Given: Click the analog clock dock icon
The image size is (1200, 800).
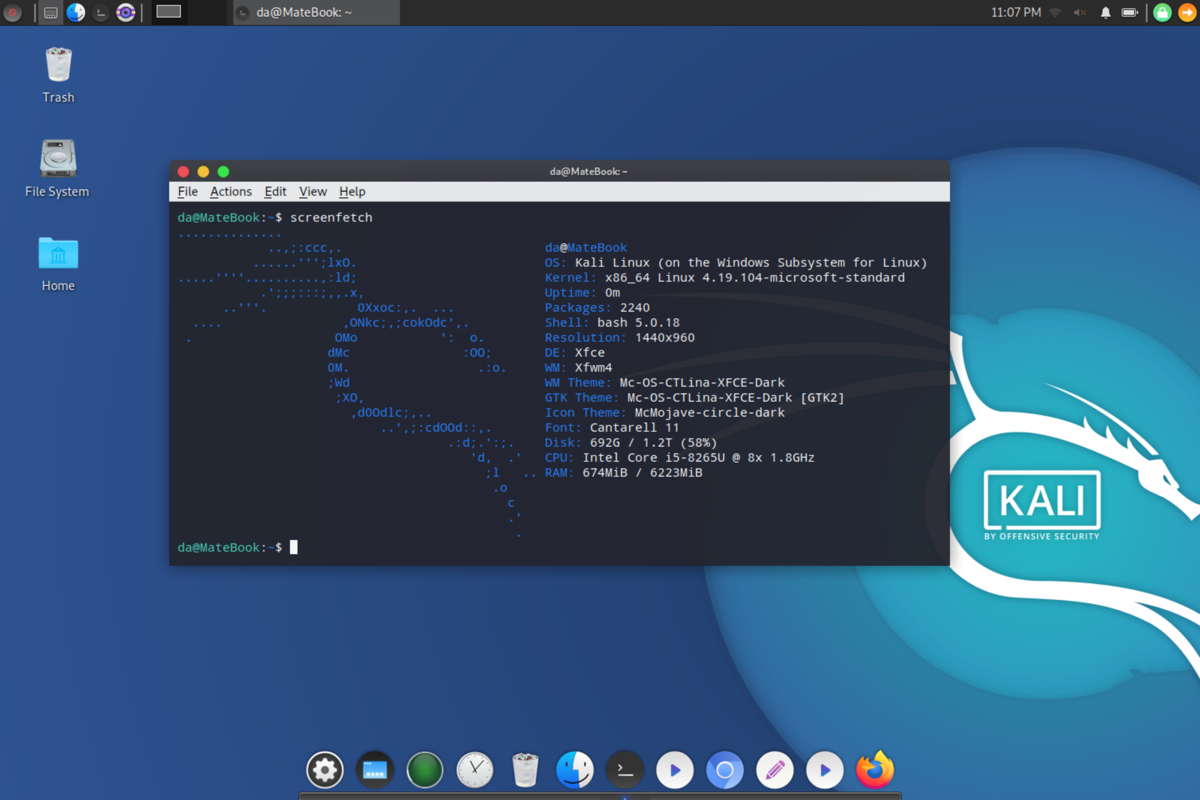Looking at the screenshot, I should point(475,770).
